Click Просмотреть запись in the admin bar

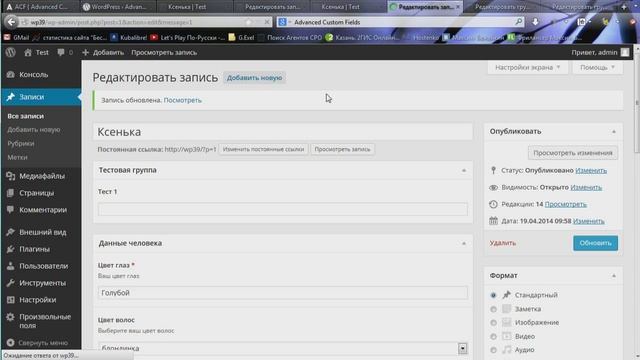pos(164,52)
